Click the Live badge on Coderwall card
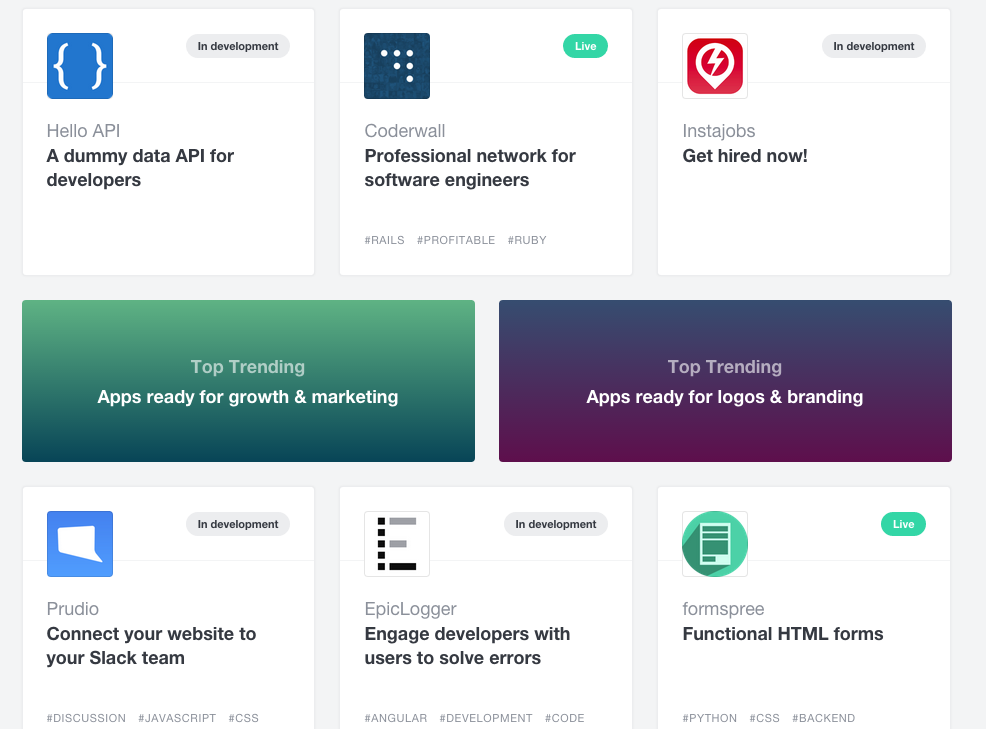The image size is (986, 729). tap(585, 46)
